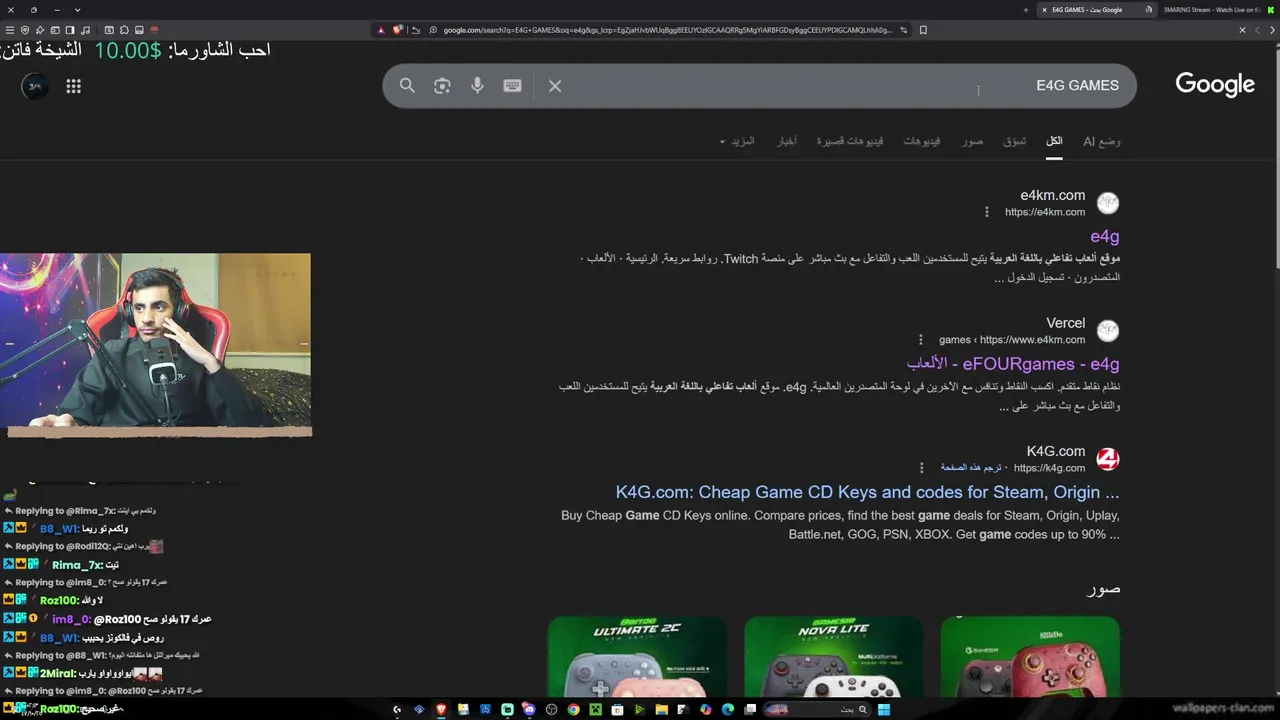
Task: Click the browser address bar URL
Action: click(x=667, y=30)
